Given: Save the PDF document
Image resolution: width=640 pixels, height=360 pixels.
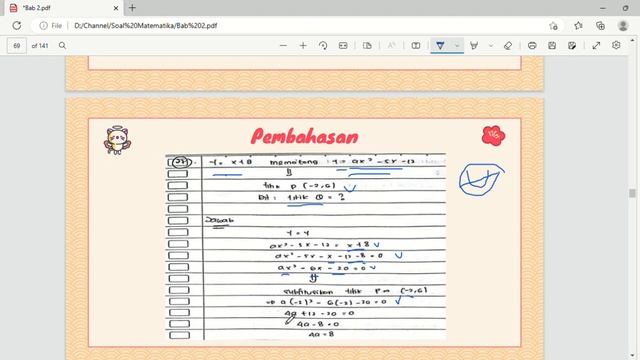Looking at the screenshot, I should coord(552,46).
